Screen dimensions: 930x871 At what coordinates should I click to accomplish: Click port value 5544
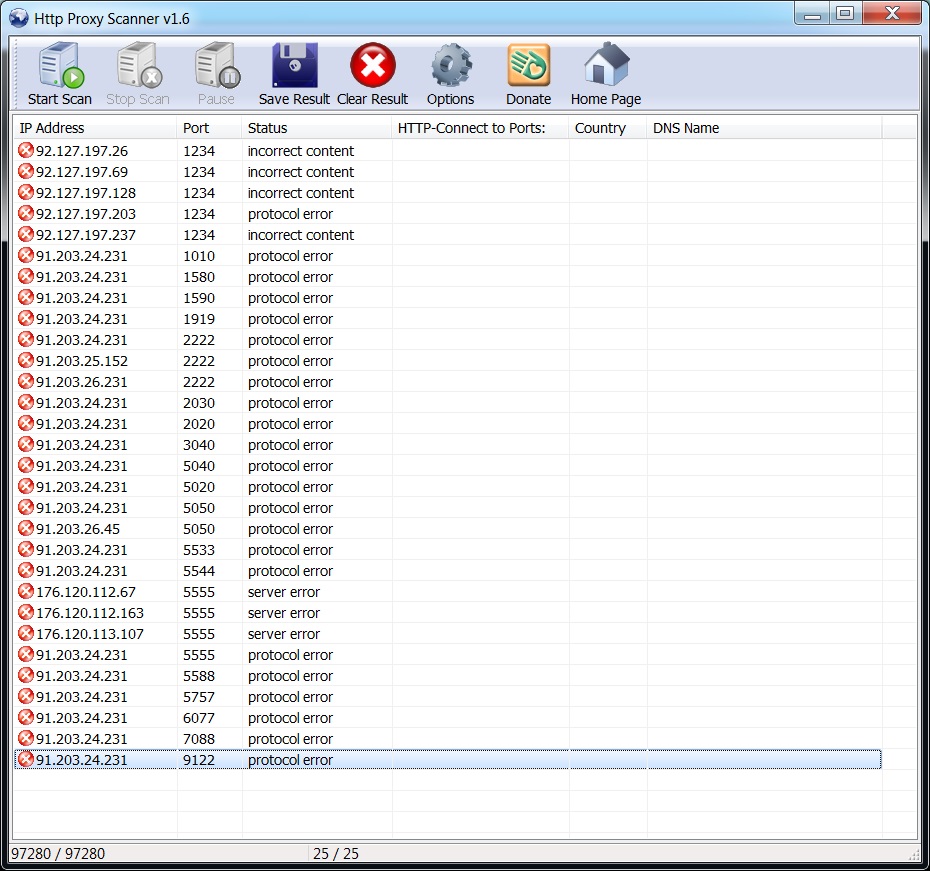point(199,571)
